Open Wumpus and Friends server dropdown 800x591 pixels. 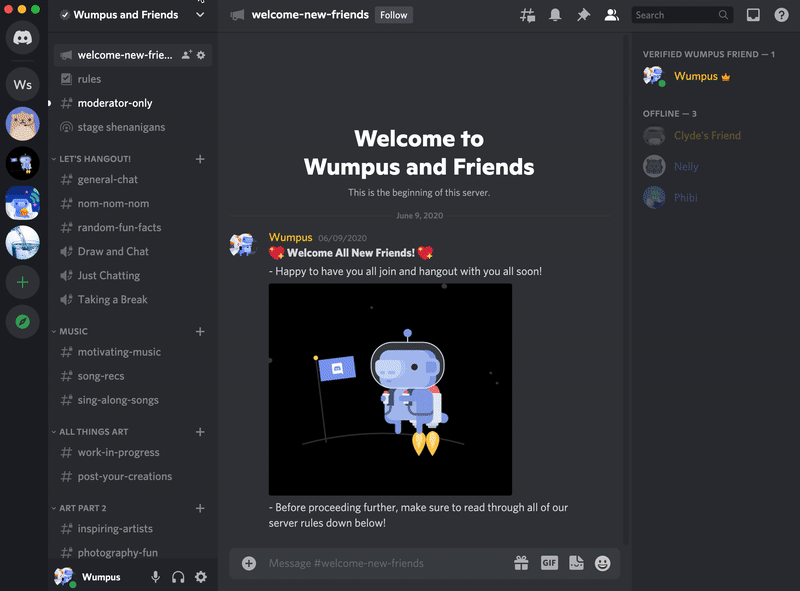(200, 15)
